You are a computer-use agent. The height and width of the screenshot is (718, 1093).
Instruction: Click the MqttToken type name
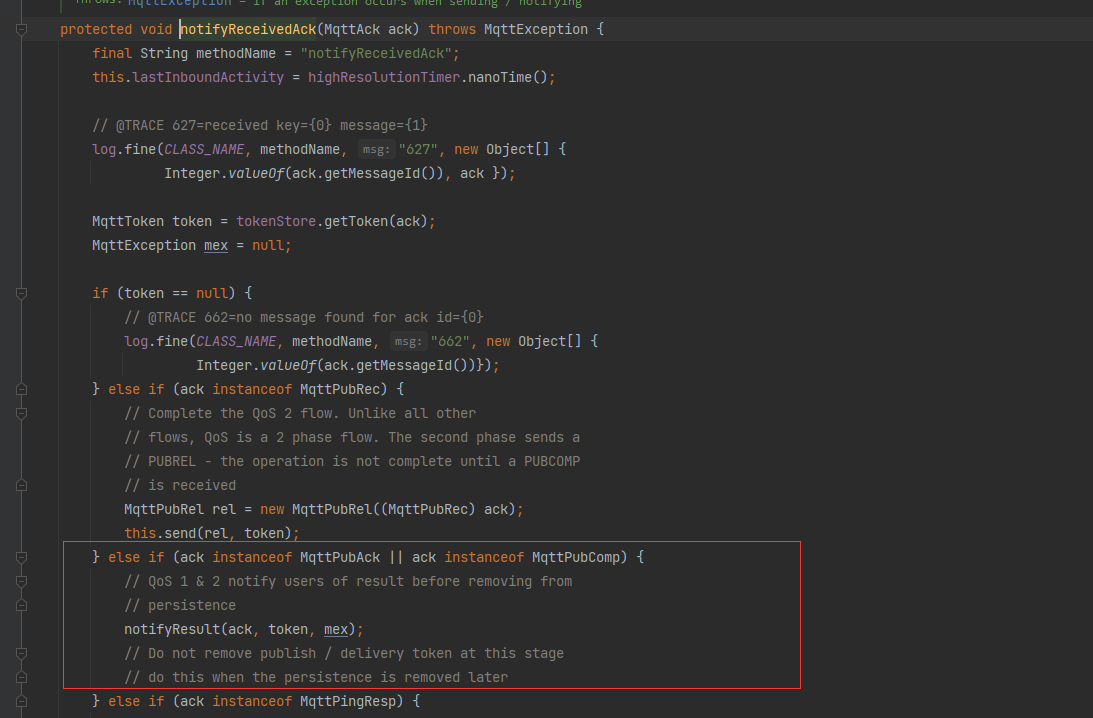click(x=128, y=222)
